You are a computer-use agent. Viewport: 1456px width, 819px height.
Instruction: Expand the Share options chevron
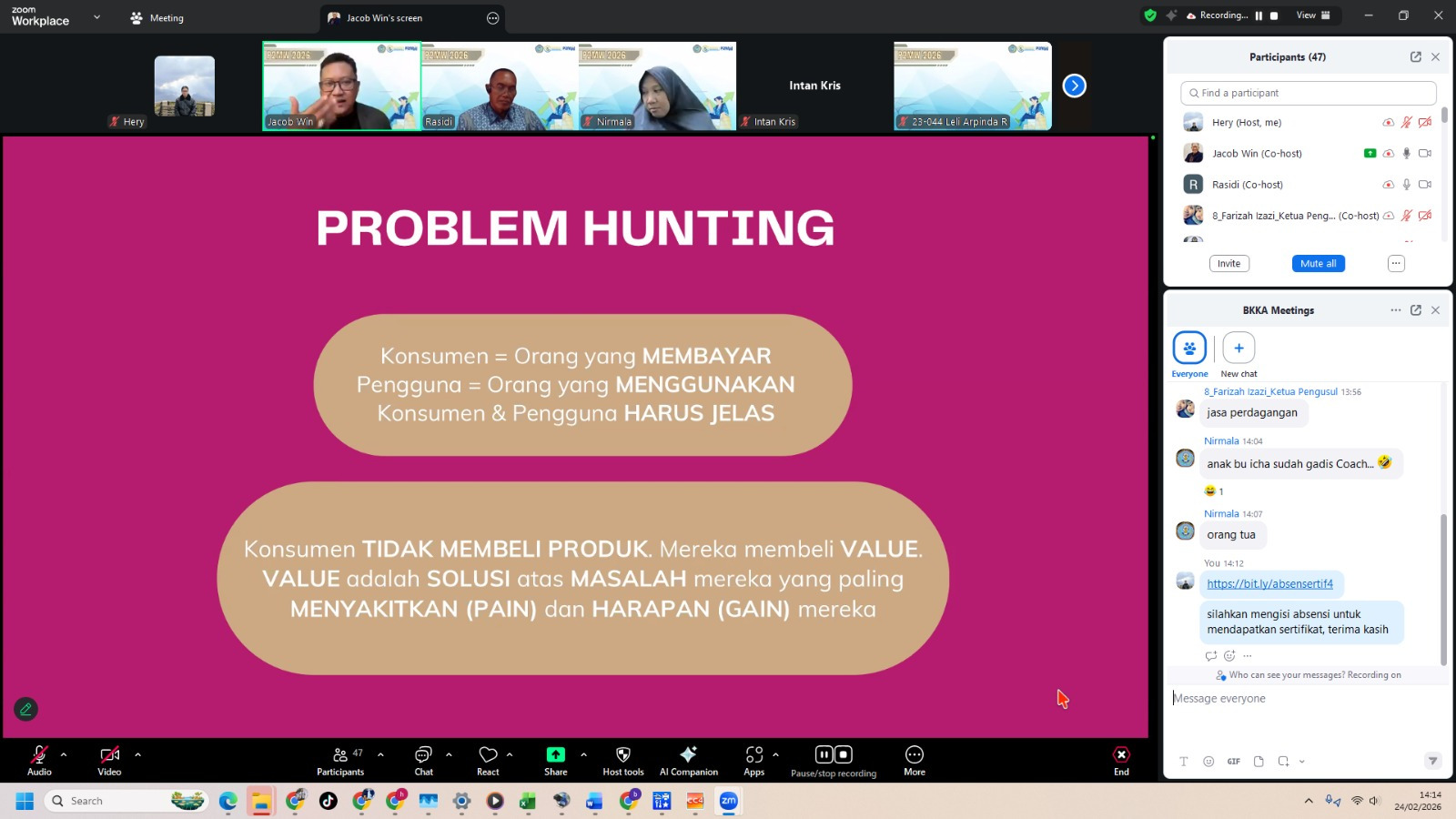583,754
